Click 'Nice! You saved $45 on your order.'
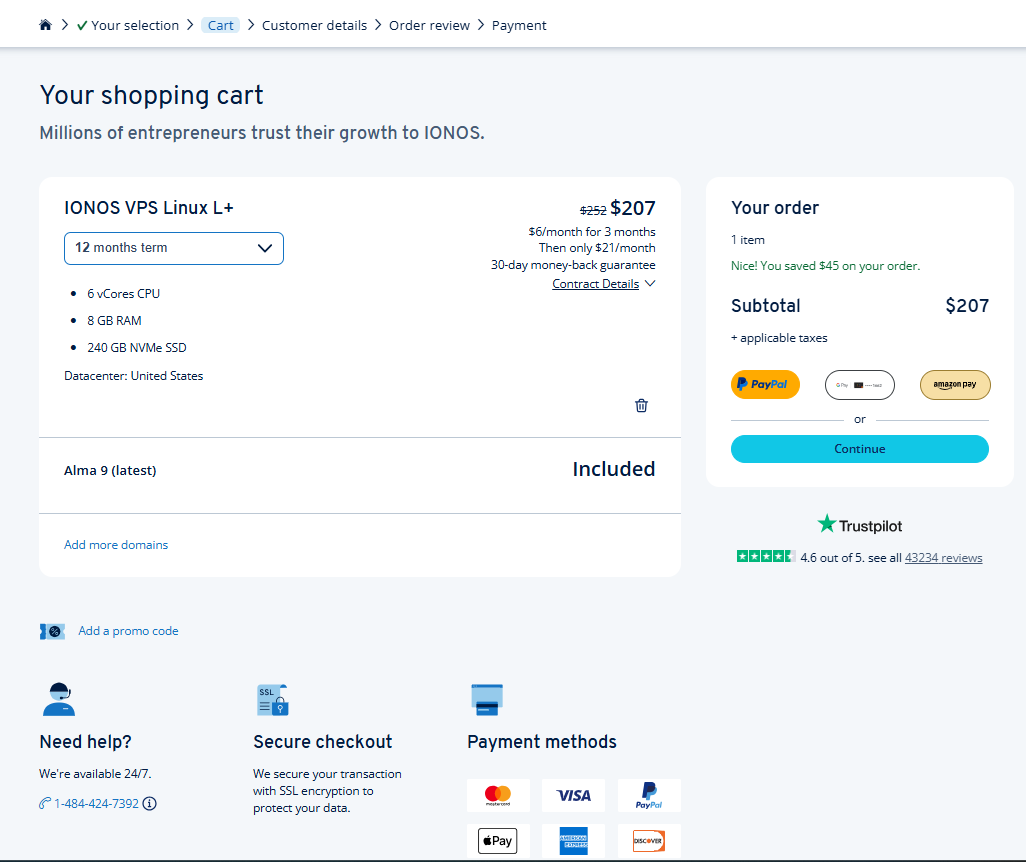This screenshot has width=1026, height=862. click(825, 266)
